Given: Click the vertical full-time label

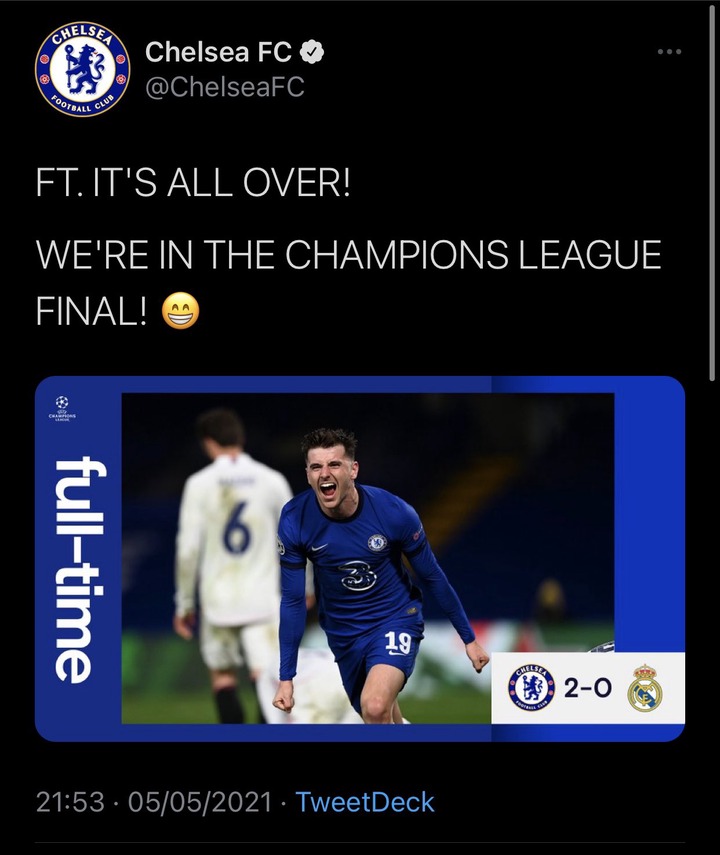Looking at the screenshot, I should point(74,569).
